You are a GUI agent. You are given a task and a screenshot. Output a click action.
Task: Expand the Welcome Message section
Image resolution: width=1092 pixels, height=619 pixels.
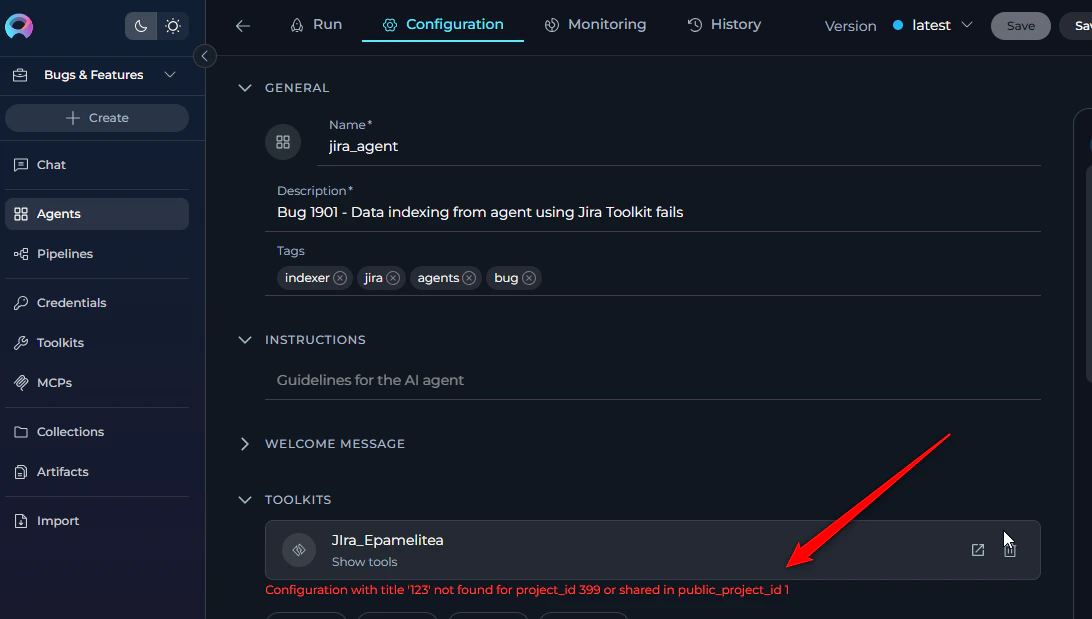245,443
